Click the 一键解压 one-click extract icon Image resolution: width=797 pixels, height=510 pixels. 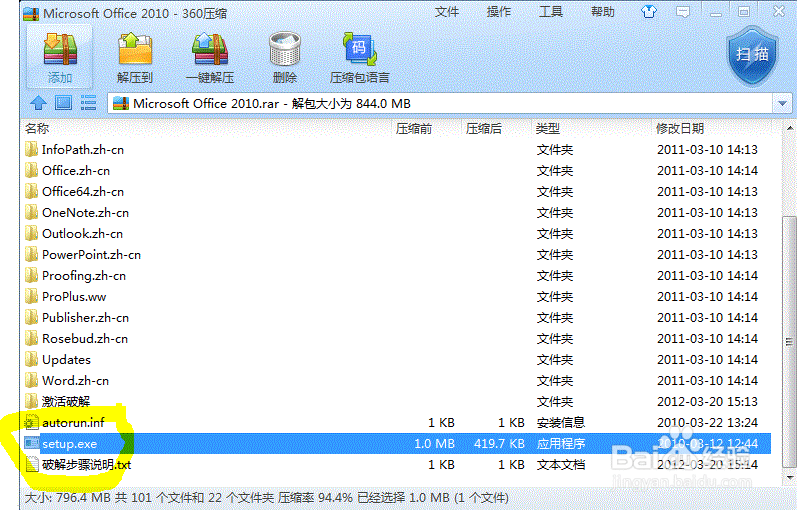[x=210, y=57]
